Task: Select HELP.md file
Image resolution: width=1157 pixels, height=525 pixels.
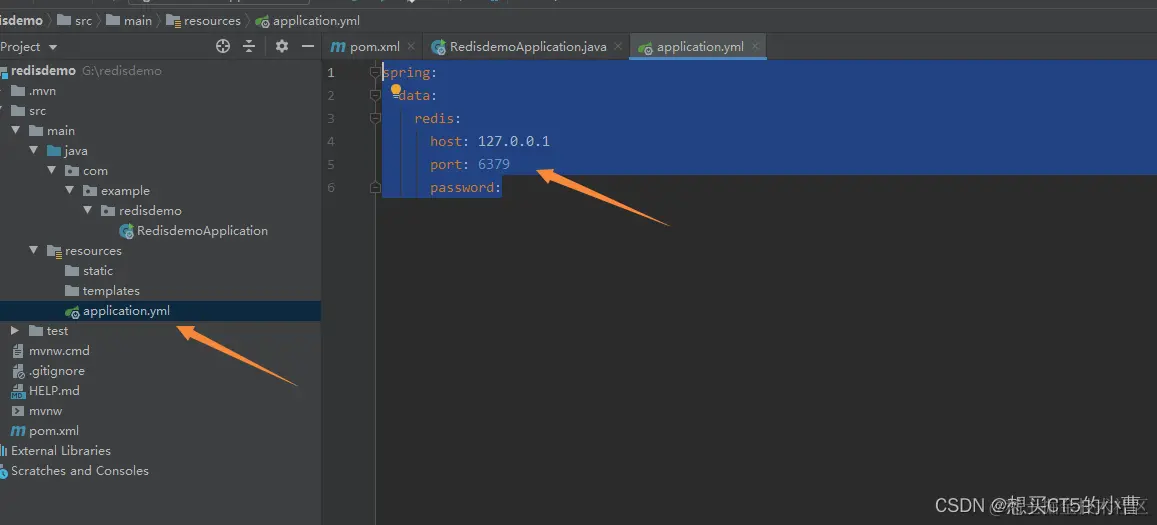Action: pyautogui.click(x=54, y=391)
